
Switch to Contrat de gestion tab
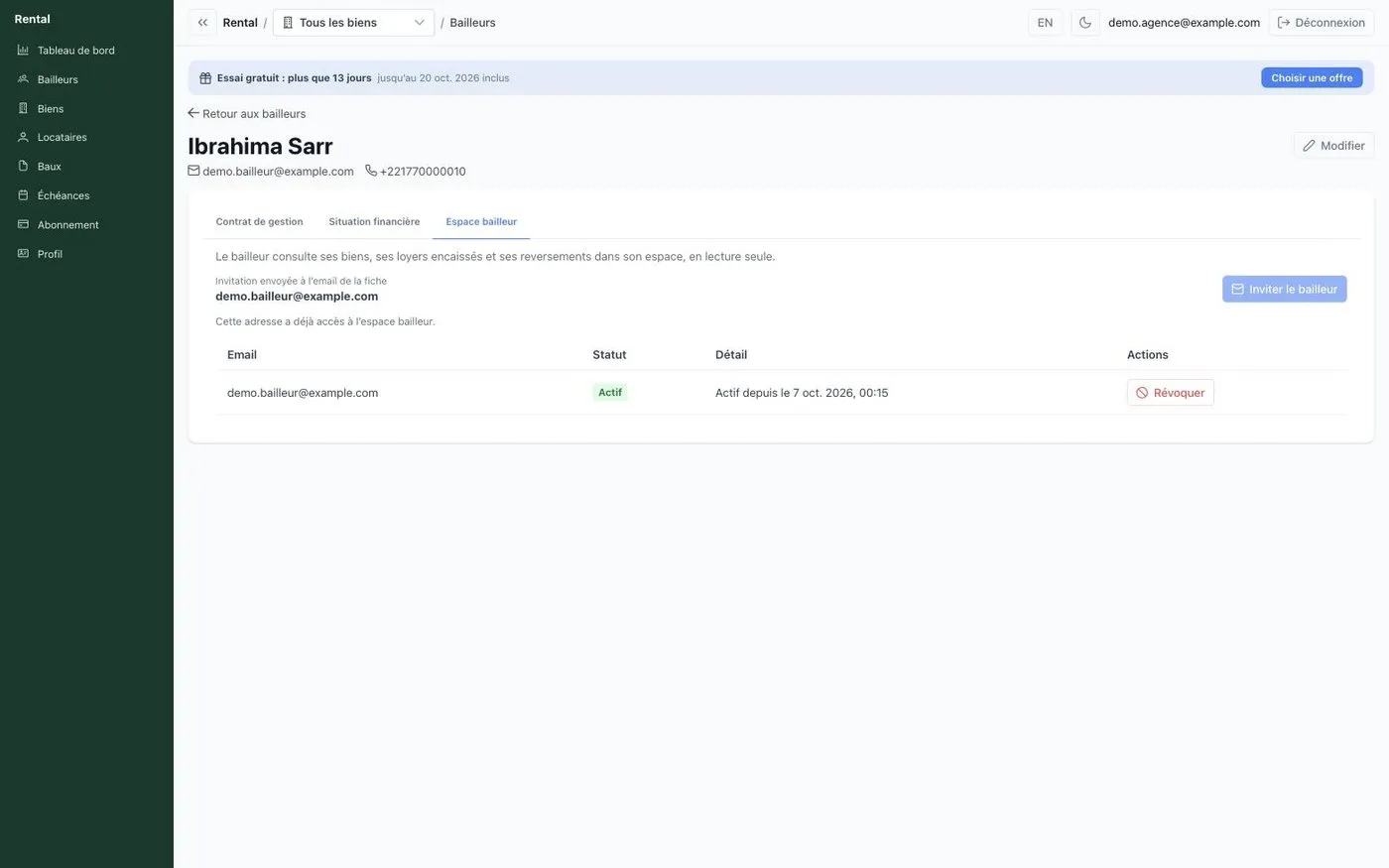tap(259, 221)
